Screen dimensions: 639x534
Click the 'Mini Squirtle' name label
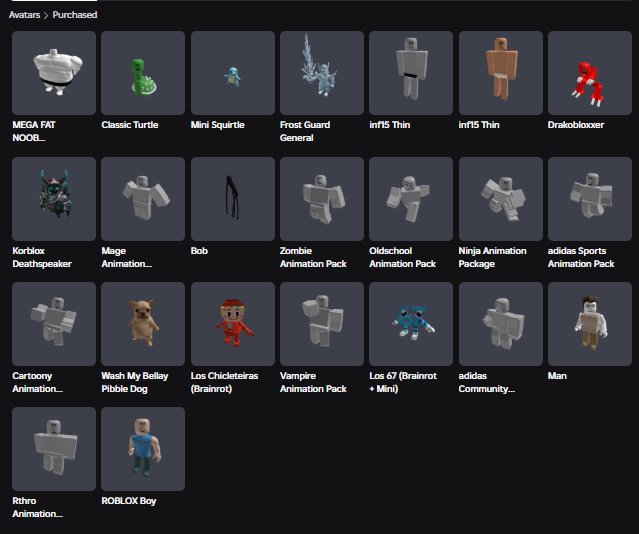[218, 125]
